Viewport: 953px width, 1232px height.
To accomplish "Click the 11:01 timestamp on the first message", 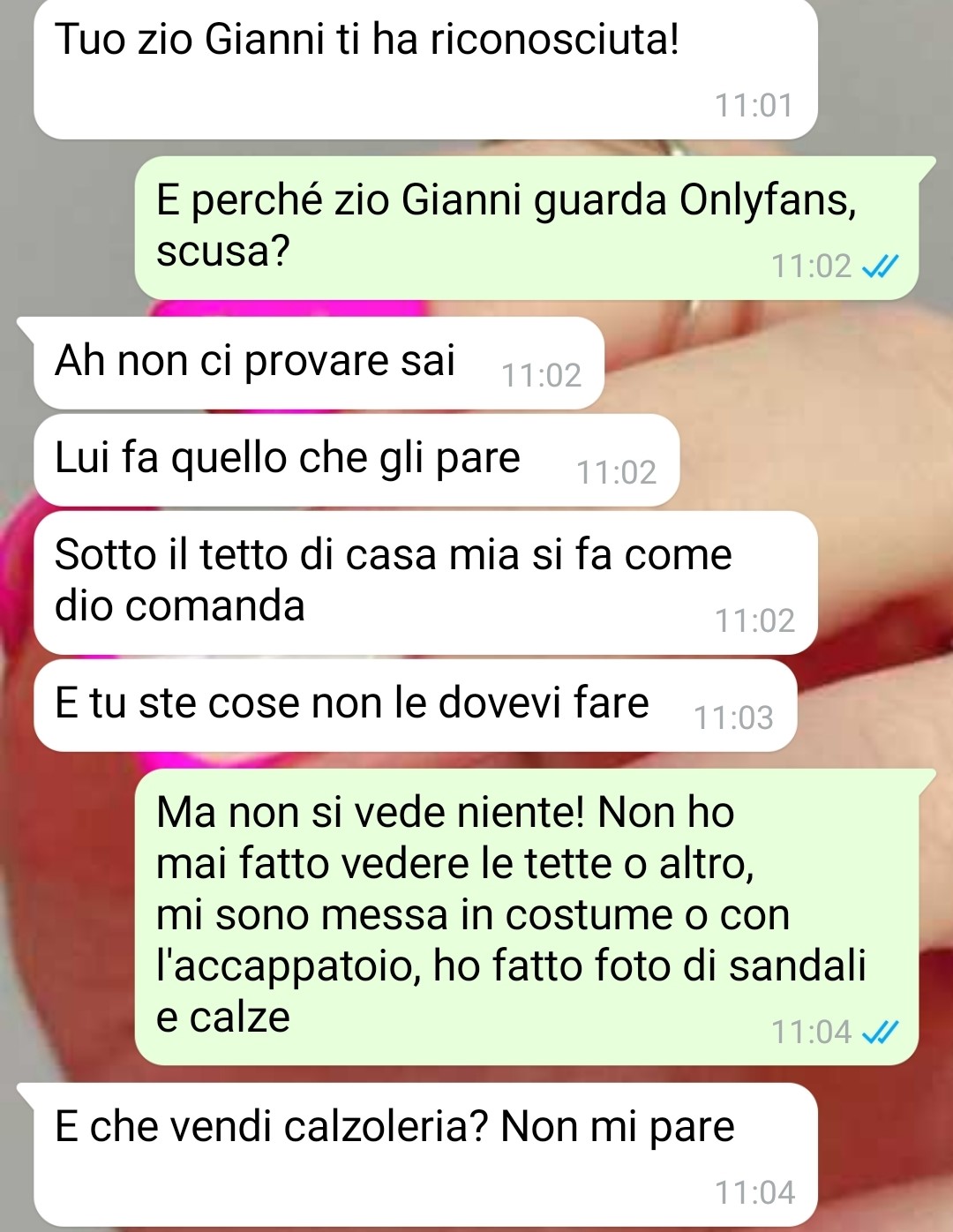I will (x=754, y=106).
